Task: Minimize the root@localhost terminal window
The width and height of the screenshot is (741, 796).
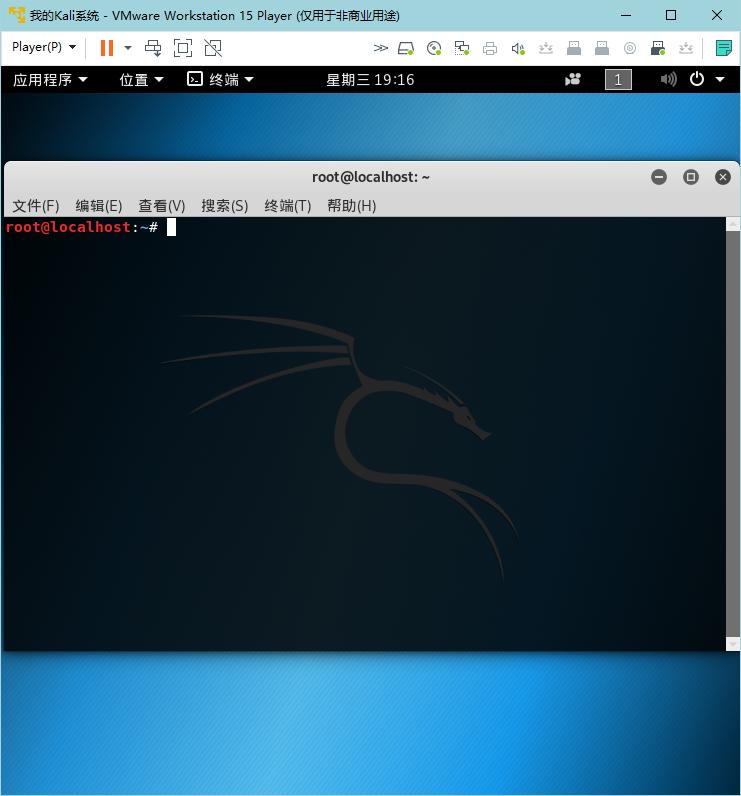Action: 659,177
